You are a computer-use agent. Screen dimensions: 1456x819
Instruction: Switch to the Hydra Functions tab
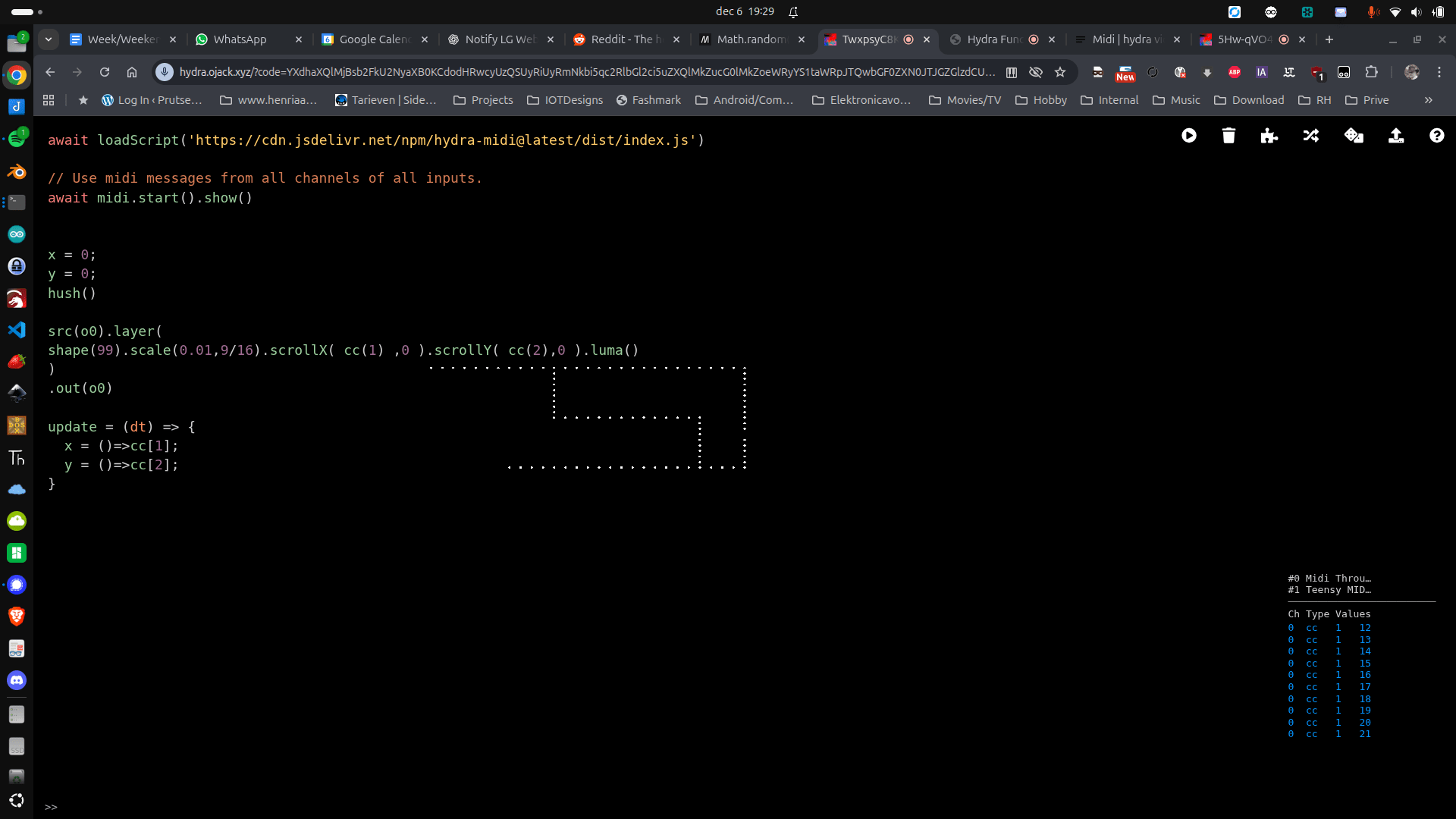point(993,39)
